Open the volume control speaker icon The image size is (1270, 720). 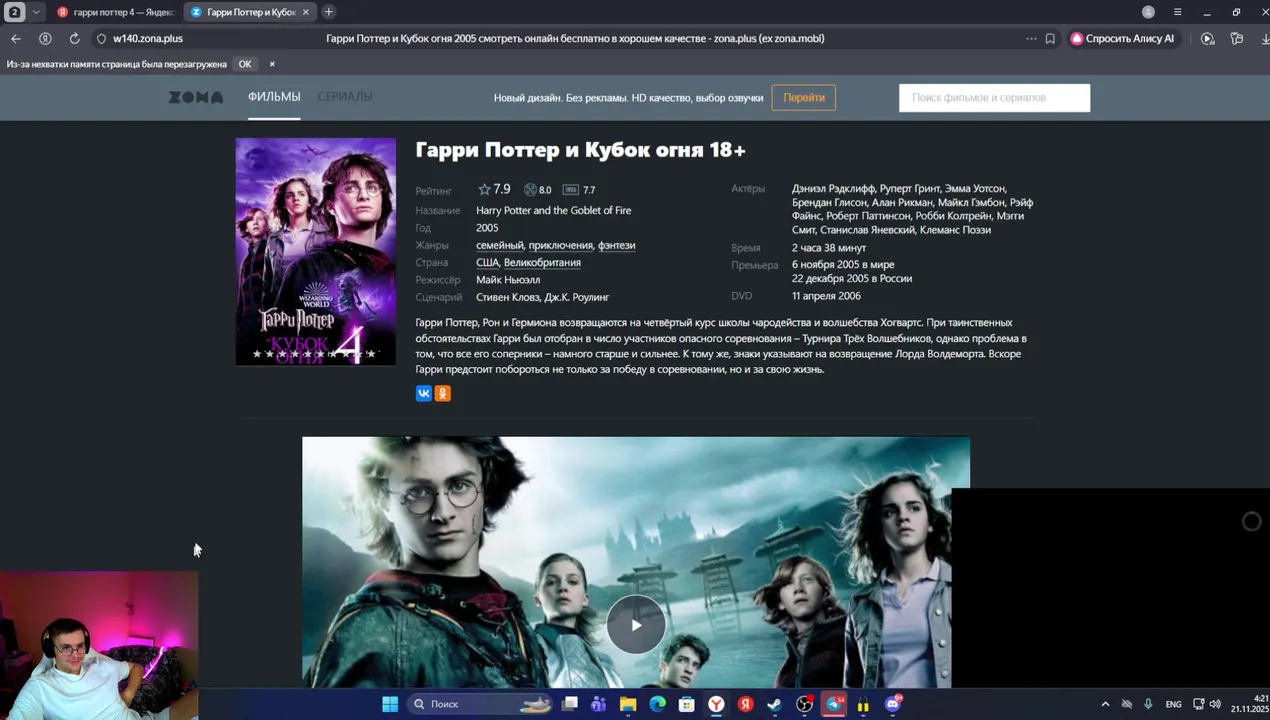tap(1215, 704)
